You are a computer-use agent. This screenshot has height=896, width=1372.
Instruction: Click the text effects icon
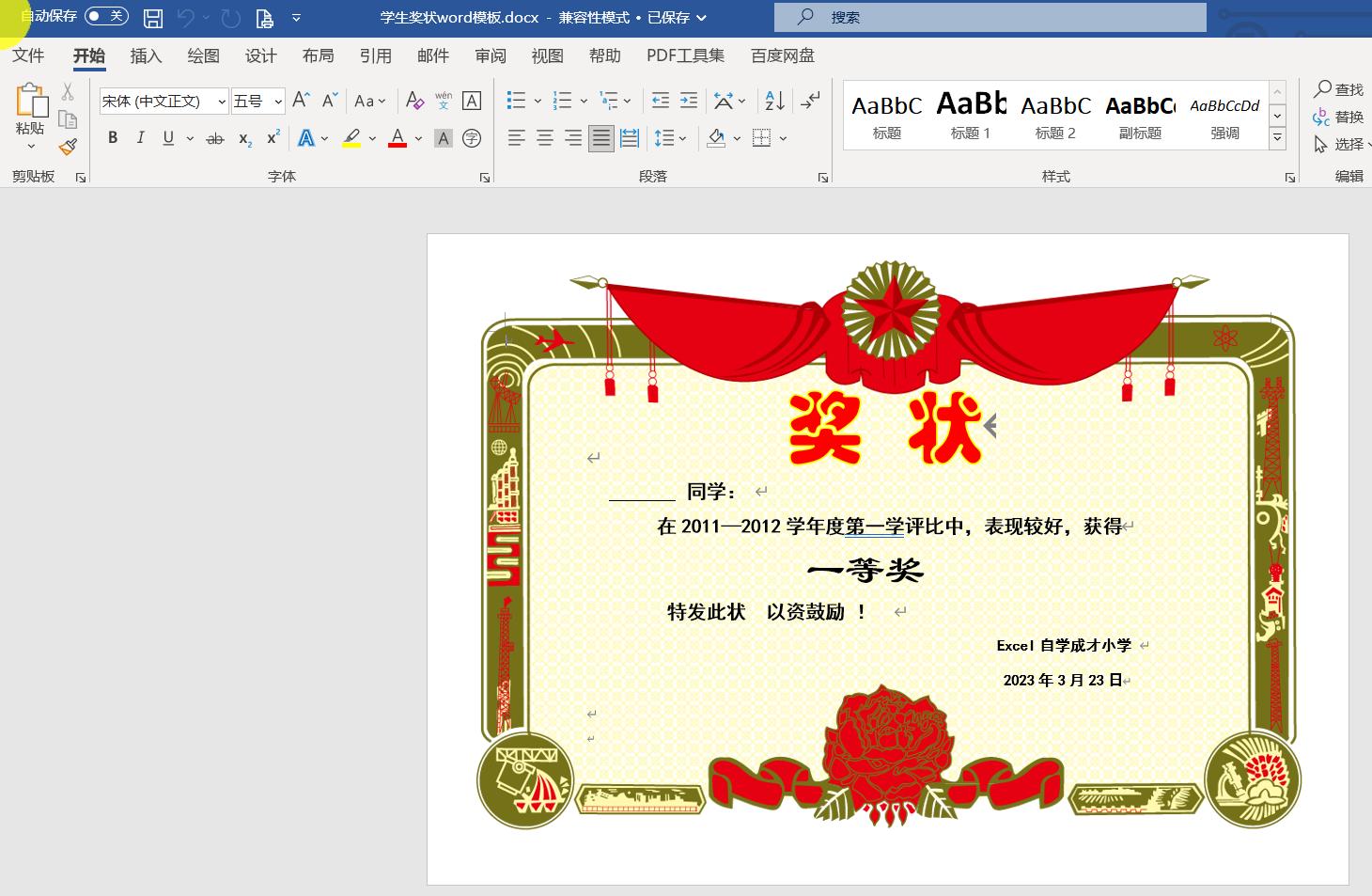coord(308,138)
